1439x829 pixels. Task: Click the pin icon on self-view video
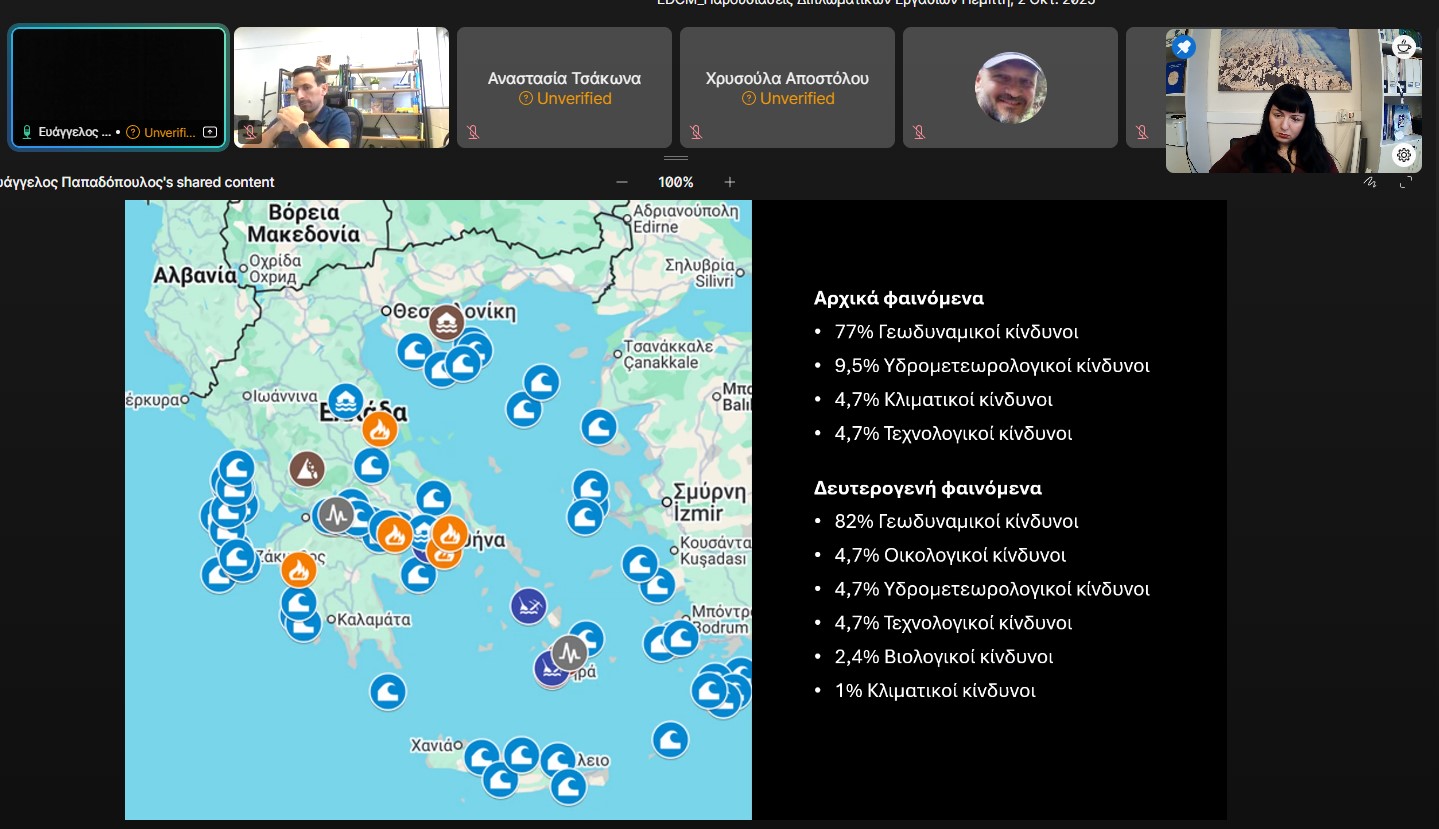click(1184, 47)
